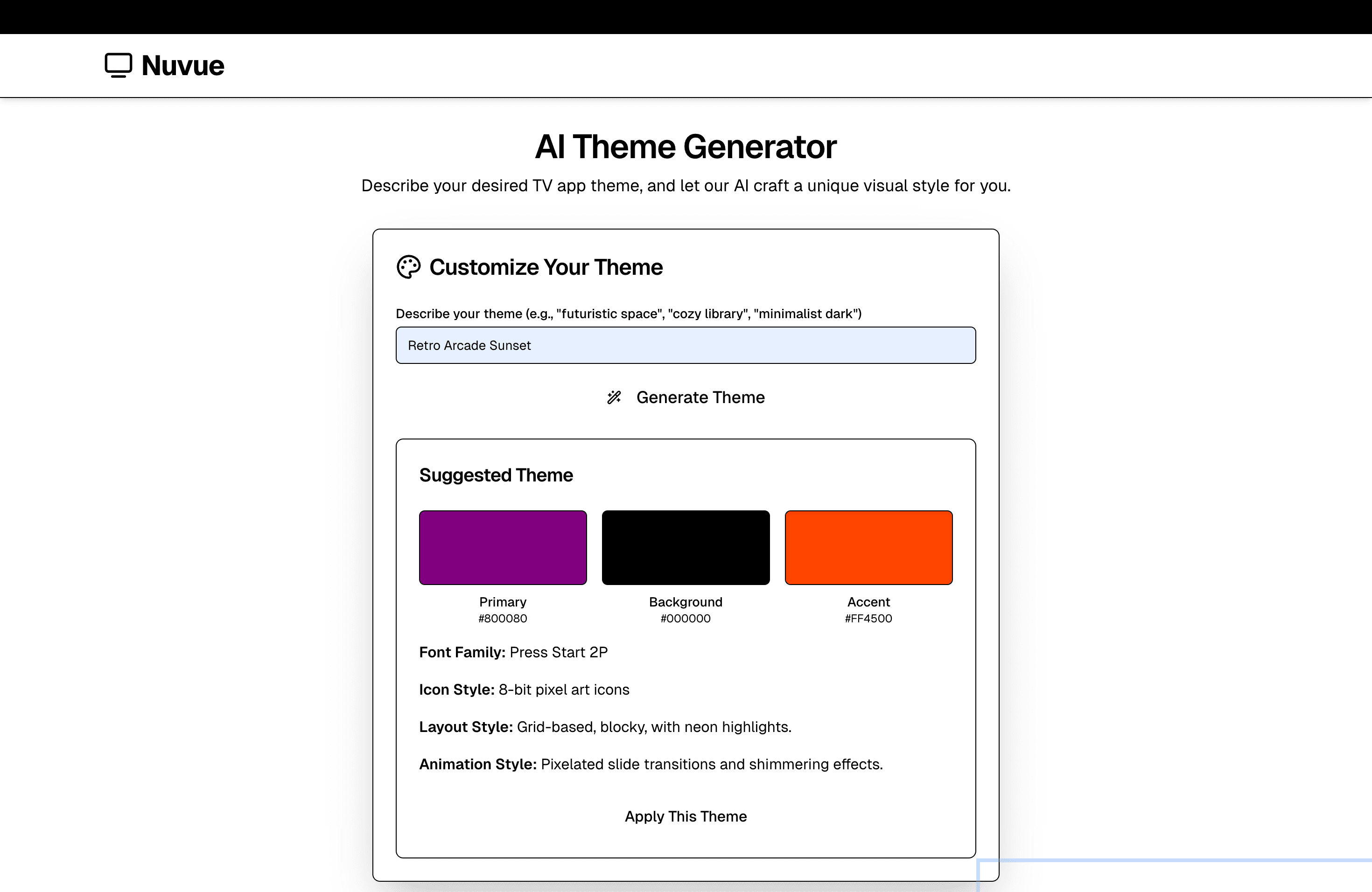Focus the theme description input field
This screenshot has height=892, width=1372.
[x=686, y=345]
